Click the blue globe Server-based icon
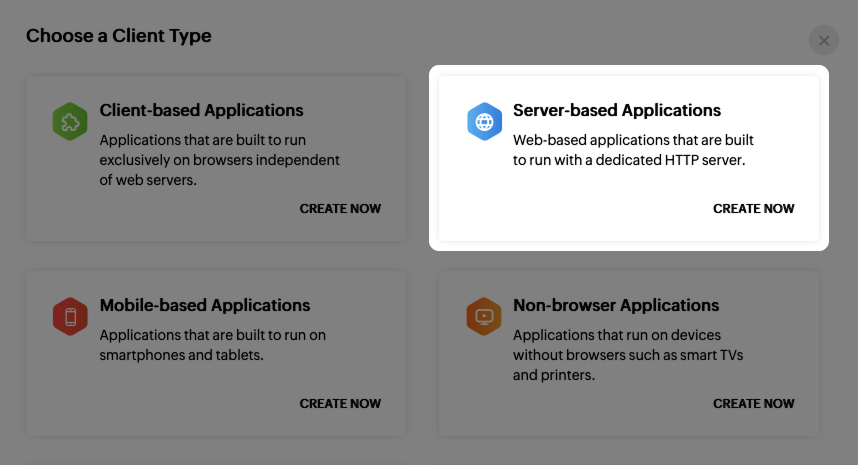This screenshot has height=465, width=858. tap(484, 123)
